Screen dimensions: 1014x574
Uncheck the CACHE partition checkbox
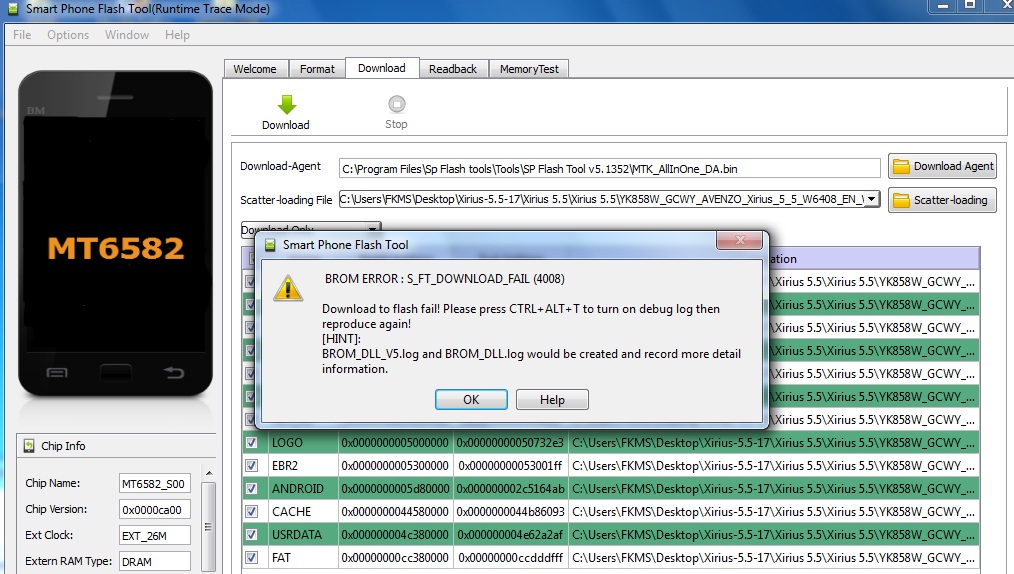[x=252, y=511]
